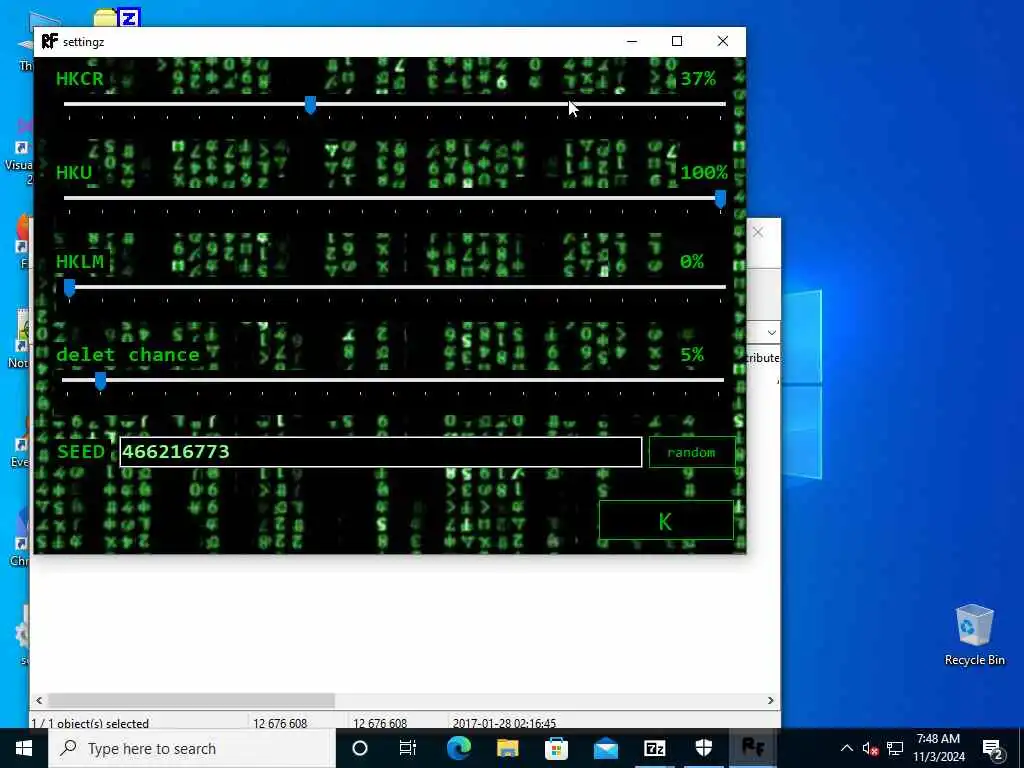Image resolution: width=1024 pixels, height=768 pixels.
Task: Click horizontal scrollbar thumb in background window
Action: [x=191, y=700]
